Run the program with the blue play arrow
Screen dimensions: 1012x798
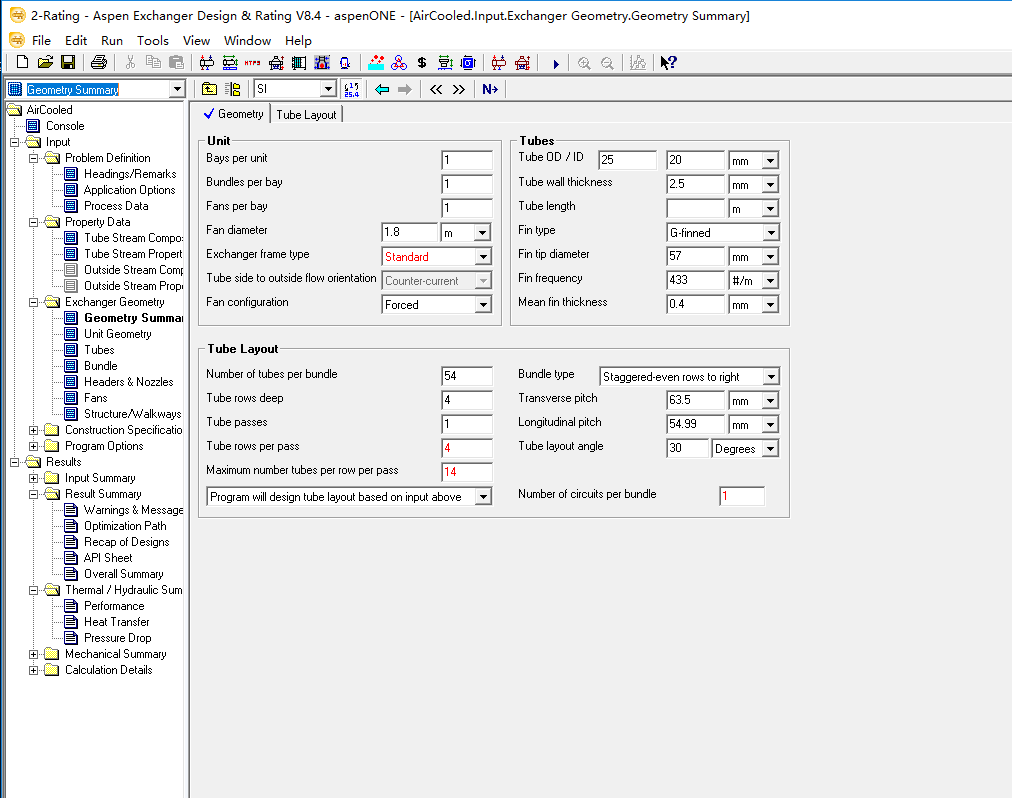point(556,63)
